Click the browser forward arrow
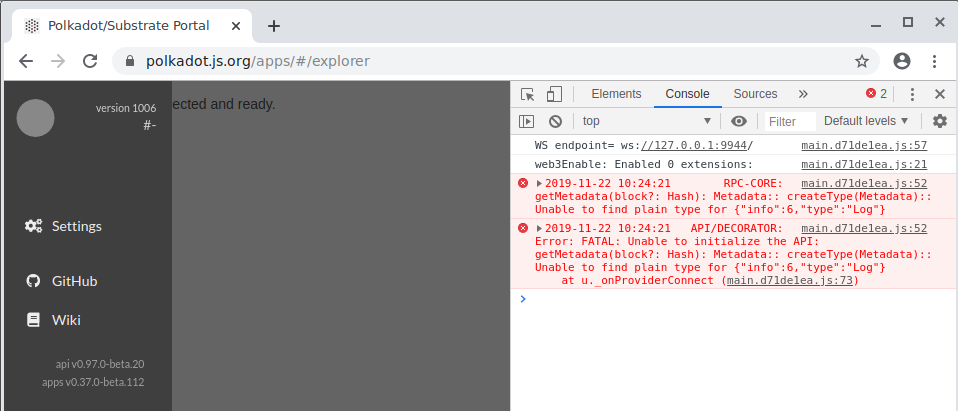 click(x=57, y=61)
